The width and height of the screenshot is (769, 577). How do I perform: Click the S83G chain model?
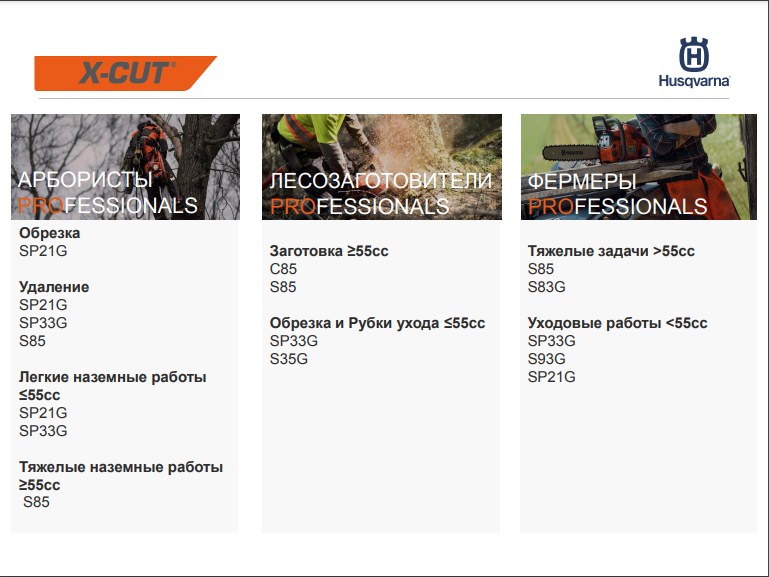click(x=547, y=287)
